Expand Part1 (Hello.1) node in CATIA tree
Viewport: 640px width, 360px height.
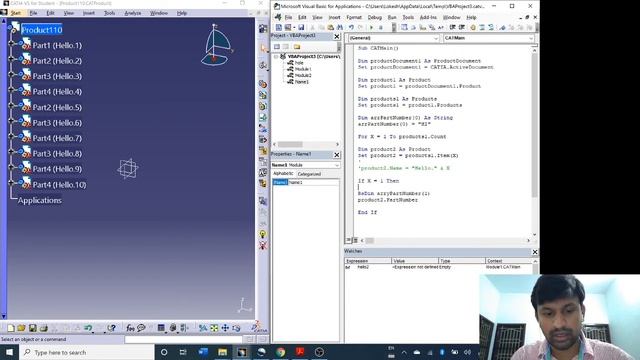pos(11,43)
